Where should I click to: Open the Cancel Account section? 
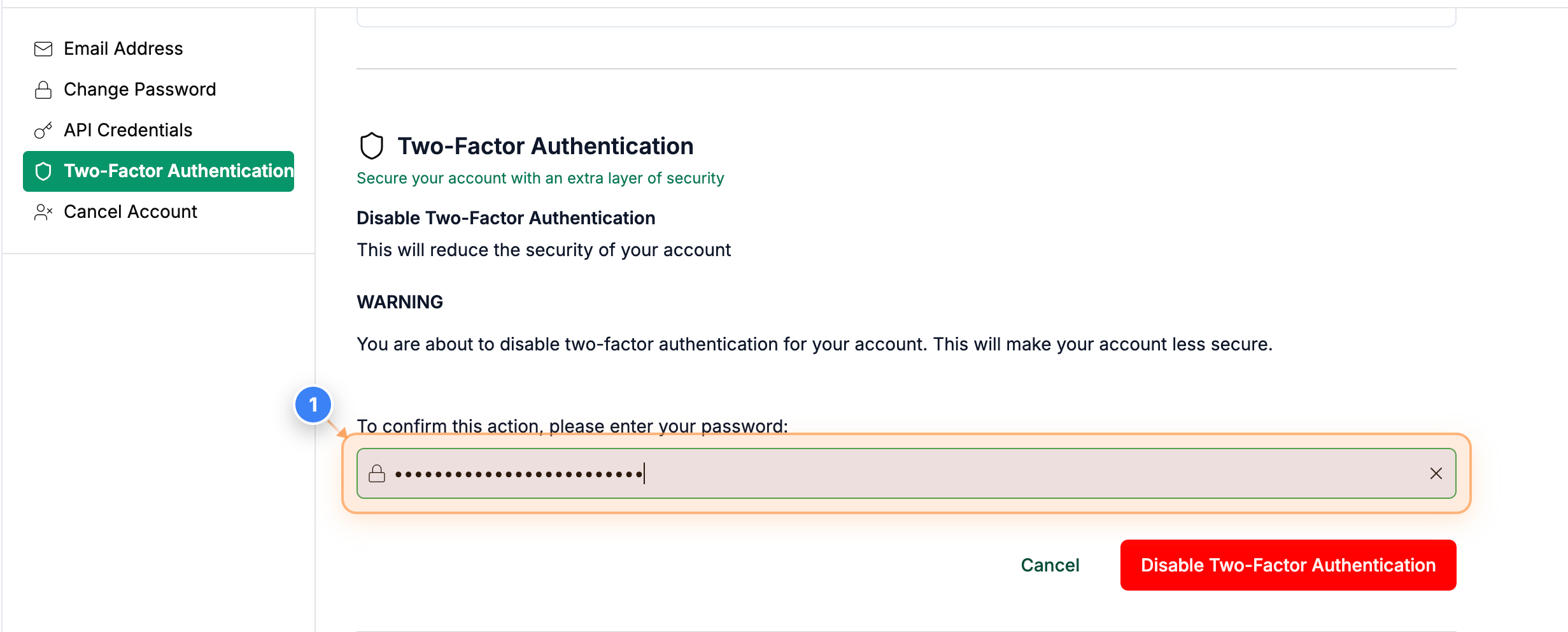tap(130, 212)
